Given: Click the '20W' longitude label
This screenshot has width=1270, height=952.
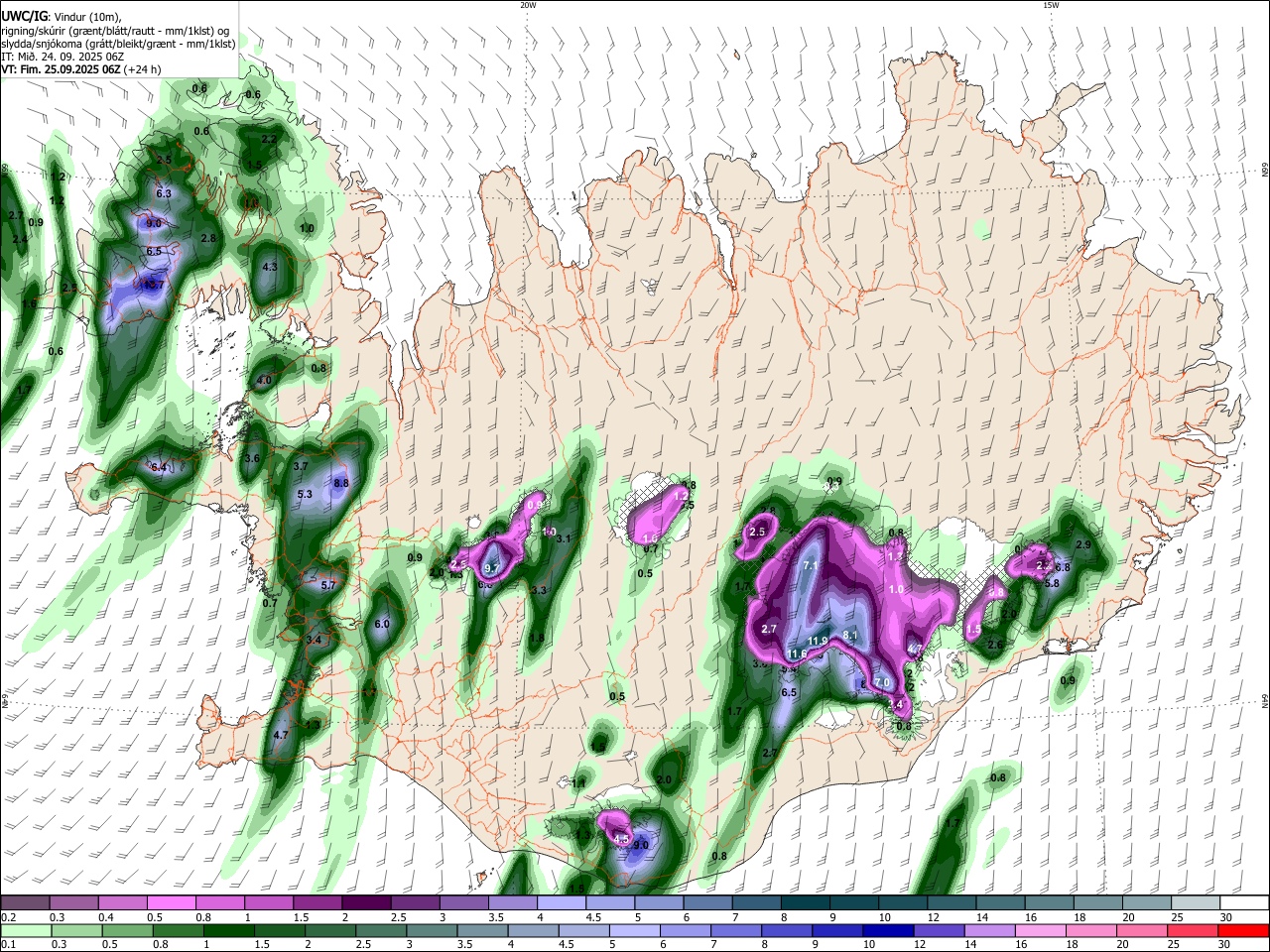Looking at the screenshot, I should tap(528, 5).
